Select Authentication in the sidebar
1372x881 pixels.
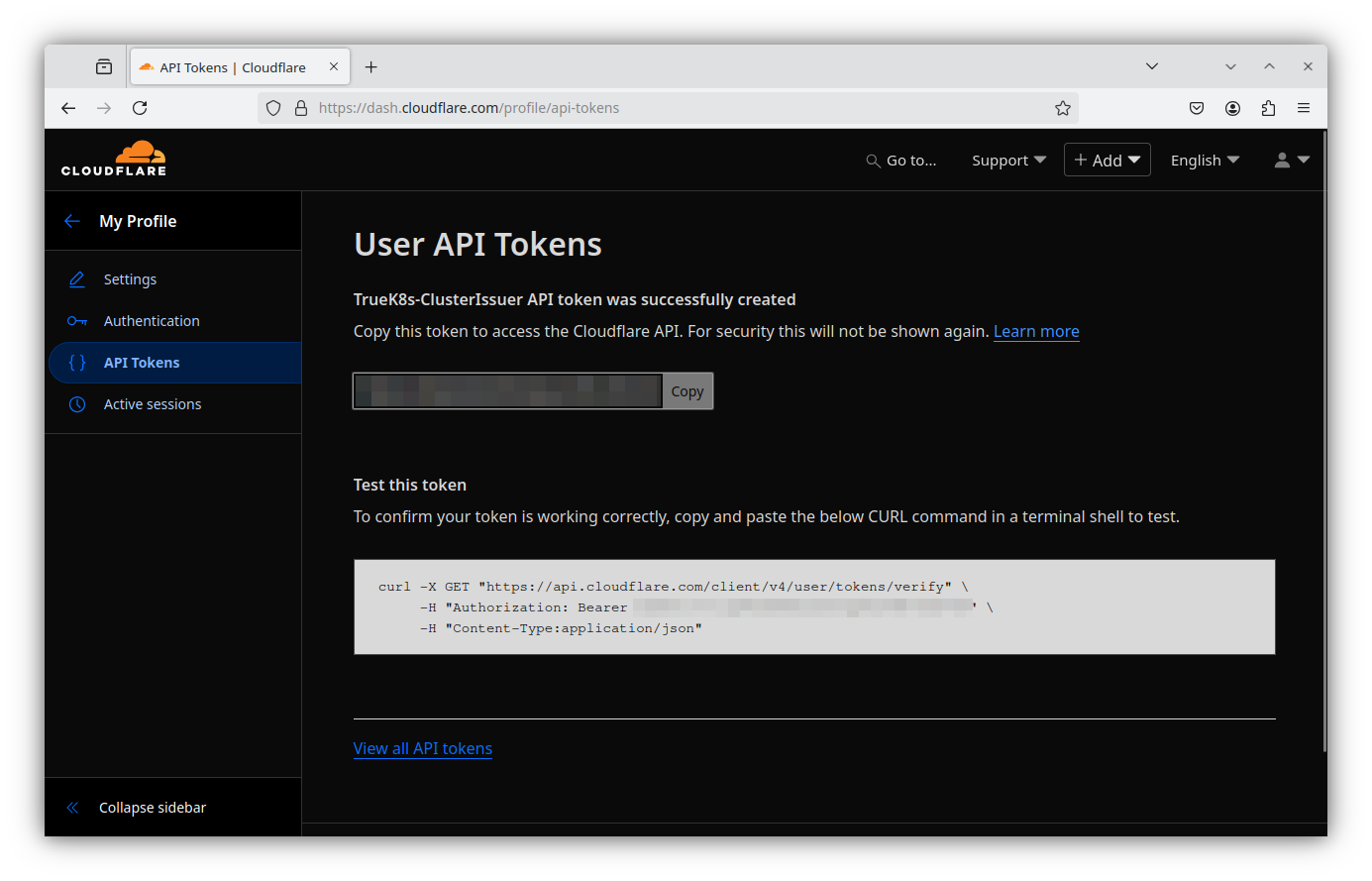(152, 321)
